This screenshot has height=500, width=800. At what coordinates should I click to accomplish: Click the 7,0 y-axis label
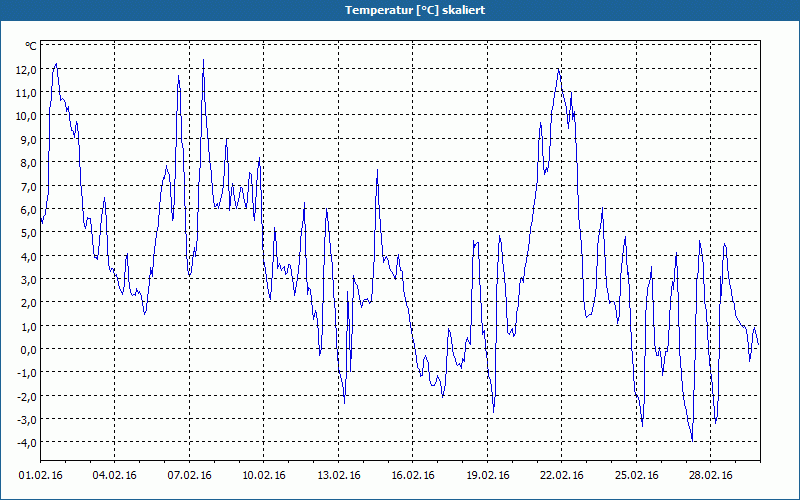[x=29, y=187]
